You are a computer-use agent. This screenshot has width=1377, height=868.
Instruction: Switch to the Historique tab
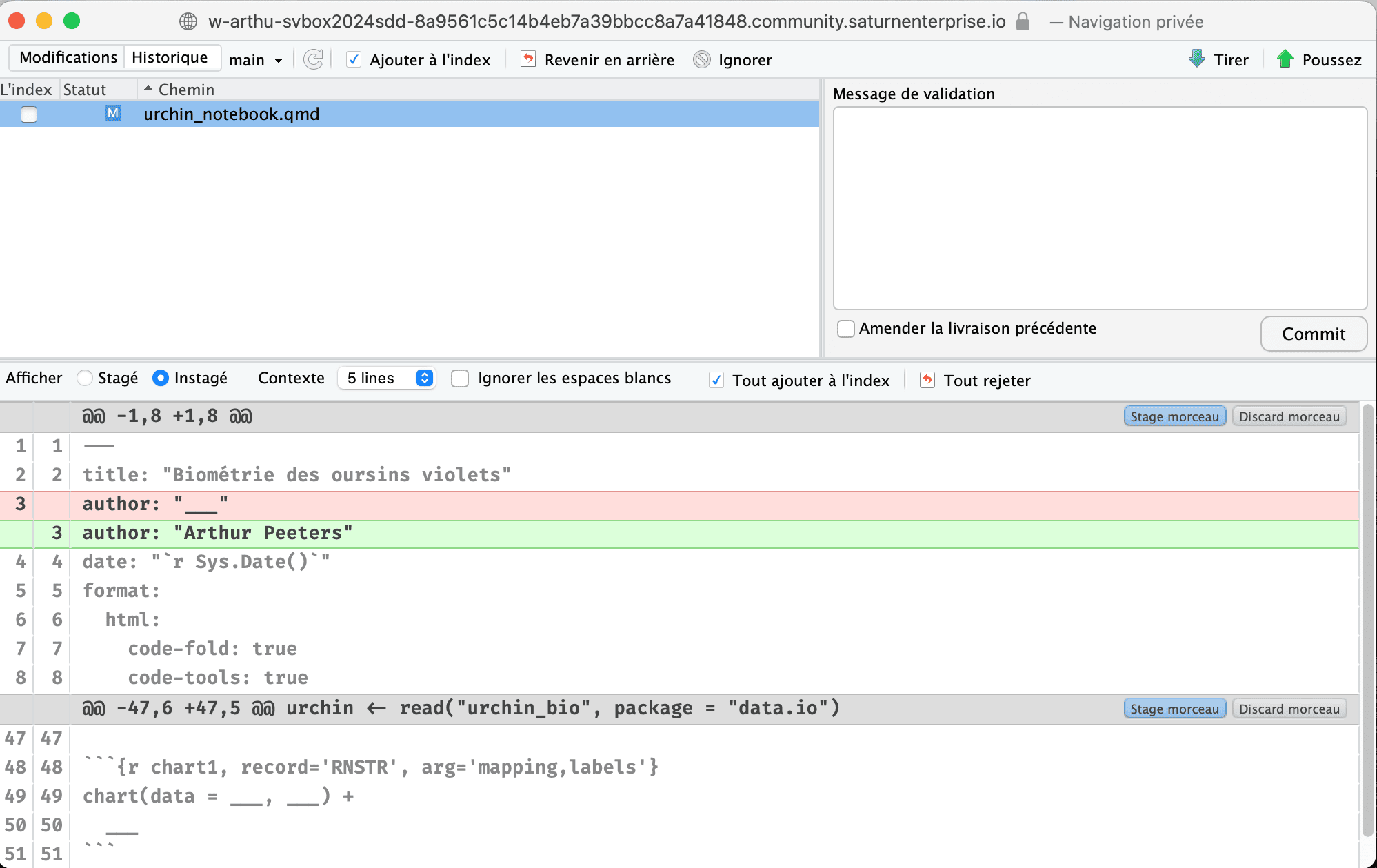click(x=170, y=57)
